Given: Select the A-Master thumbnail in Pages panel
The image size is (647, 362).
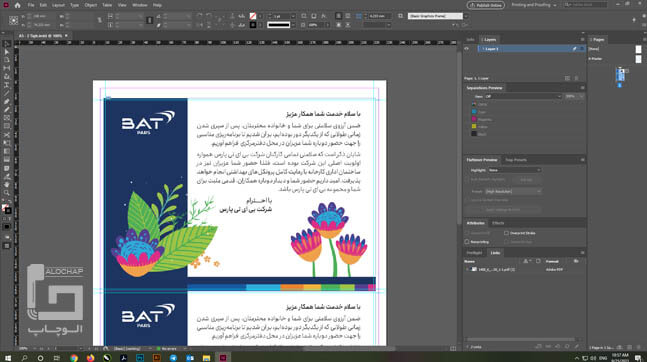Looking at the screenshot, I should click(x=638, y=59).
